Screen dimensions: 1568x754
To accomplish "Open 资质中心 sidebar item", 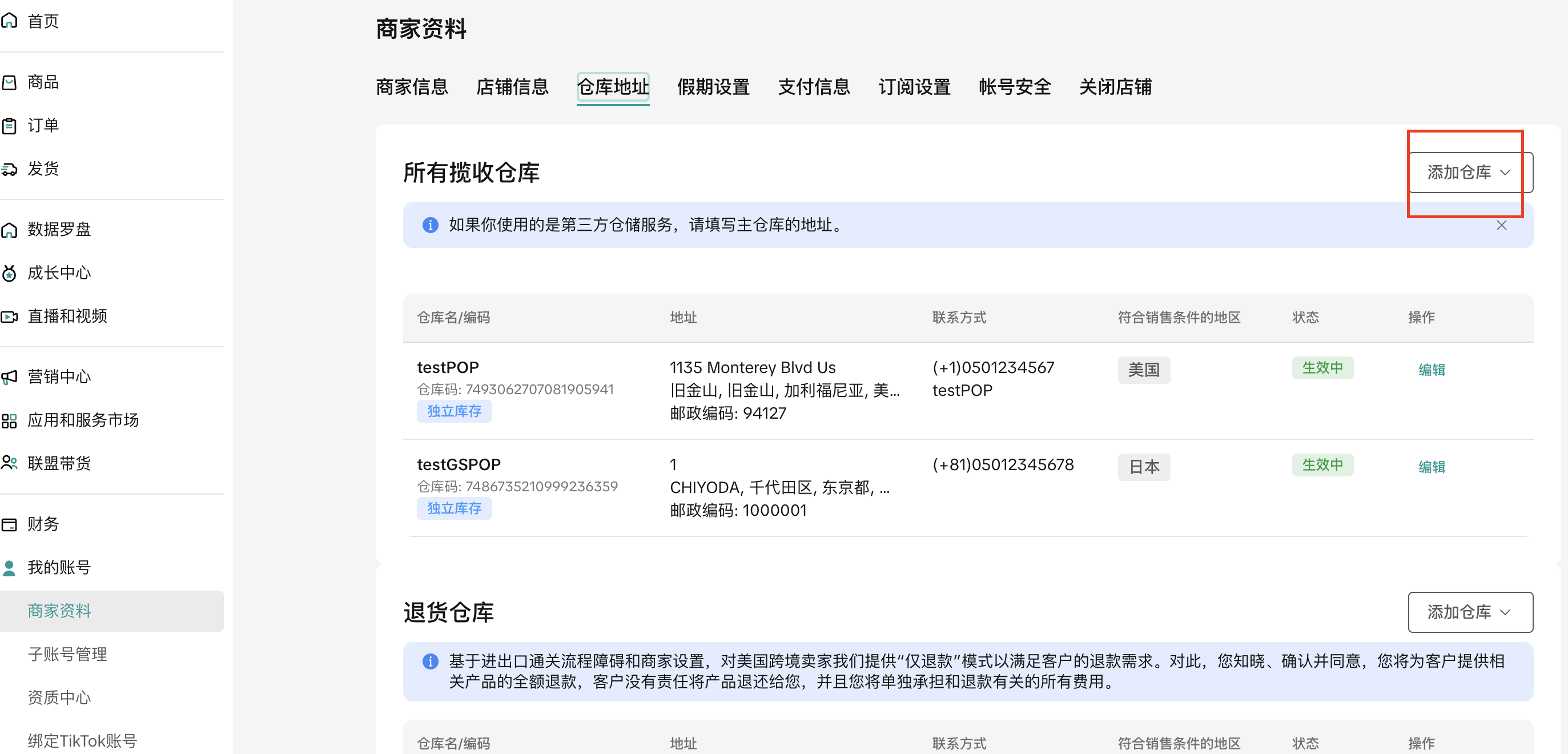I will [x=59, y=697].
